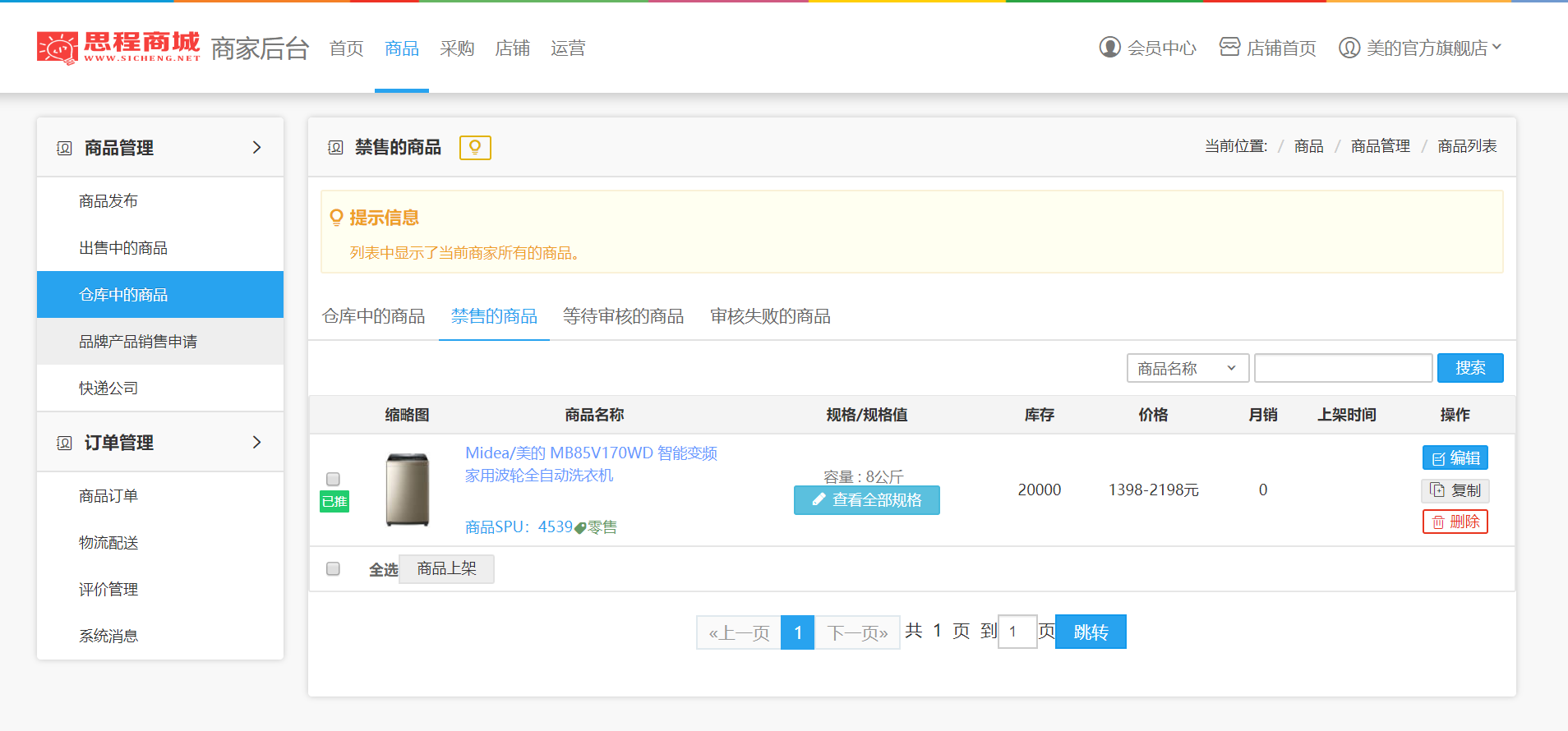Click the lightbulb tip toggle icon beside 禁售的商品
1568x731 pixels.
[x=475, y=148]
